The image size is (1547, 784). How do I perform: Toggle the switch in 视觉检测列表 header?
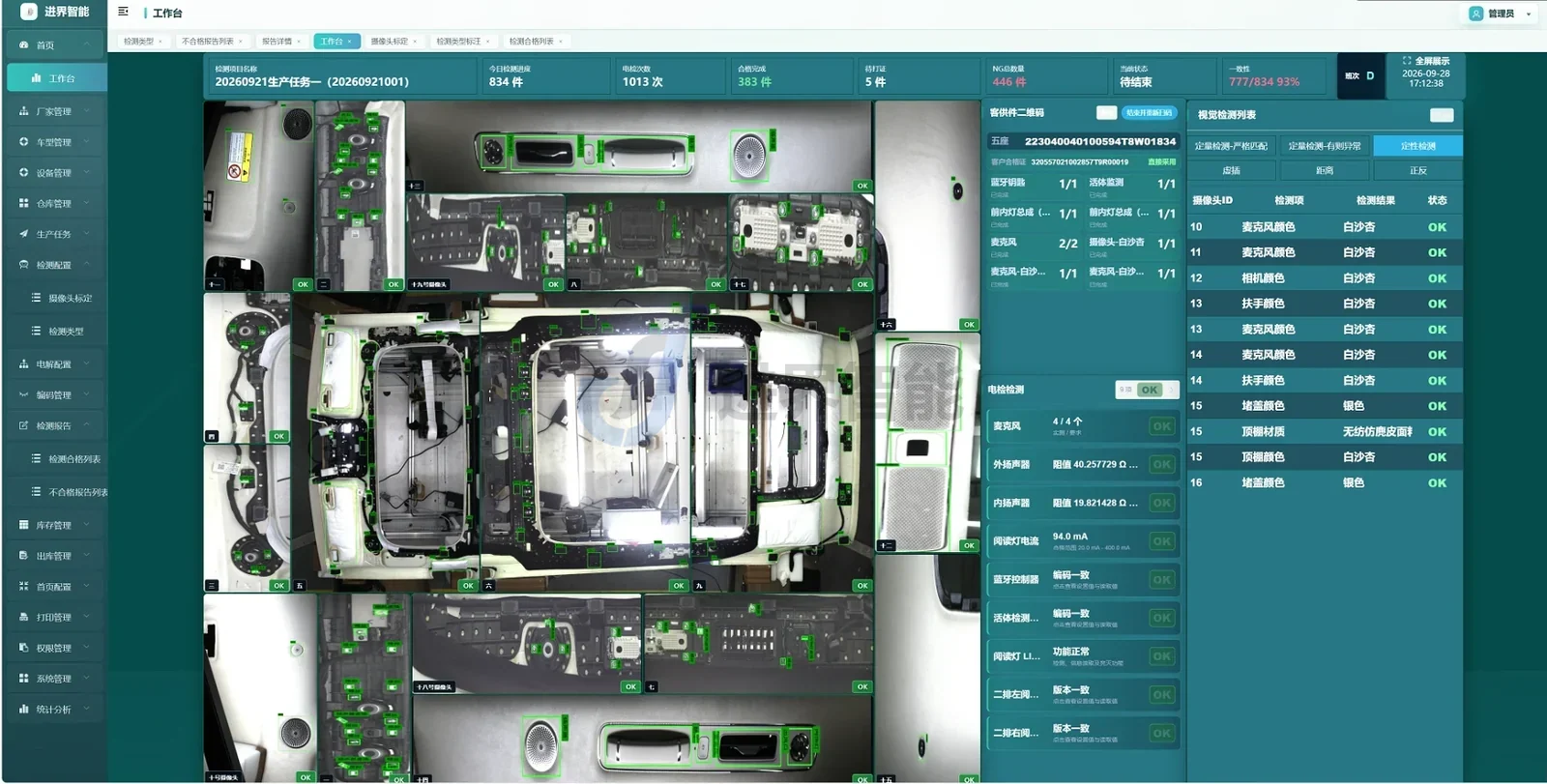click(x=1442, y=115)
